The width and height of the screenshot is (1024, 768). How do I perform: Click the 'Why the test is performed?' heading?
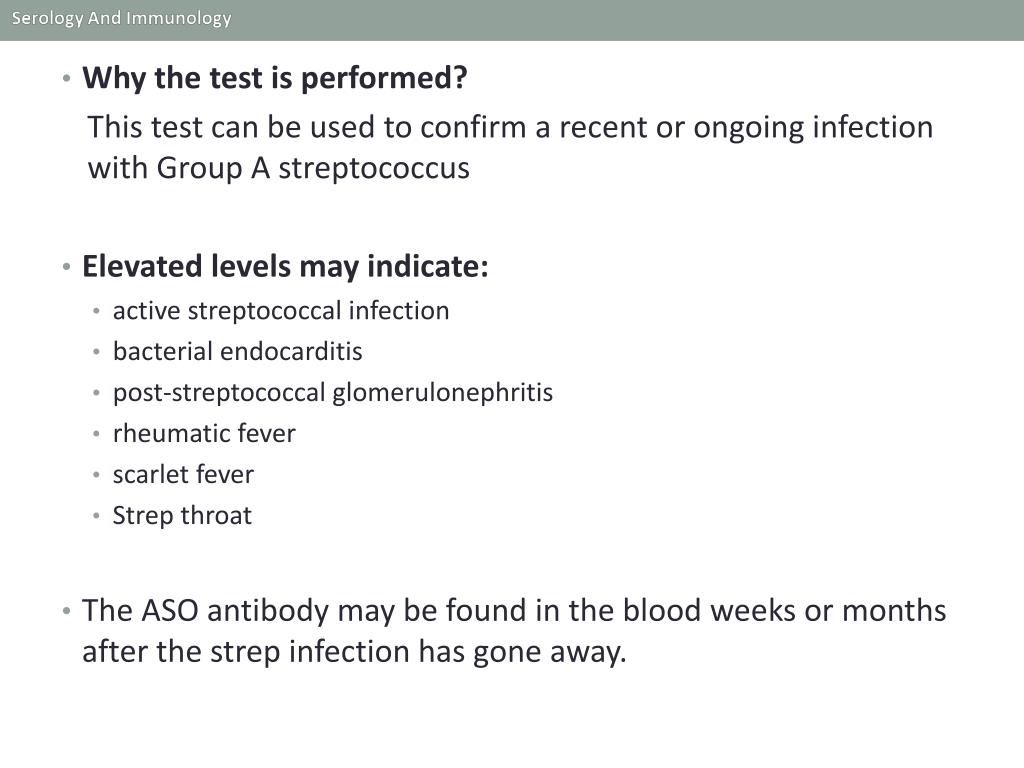point(274,78)
